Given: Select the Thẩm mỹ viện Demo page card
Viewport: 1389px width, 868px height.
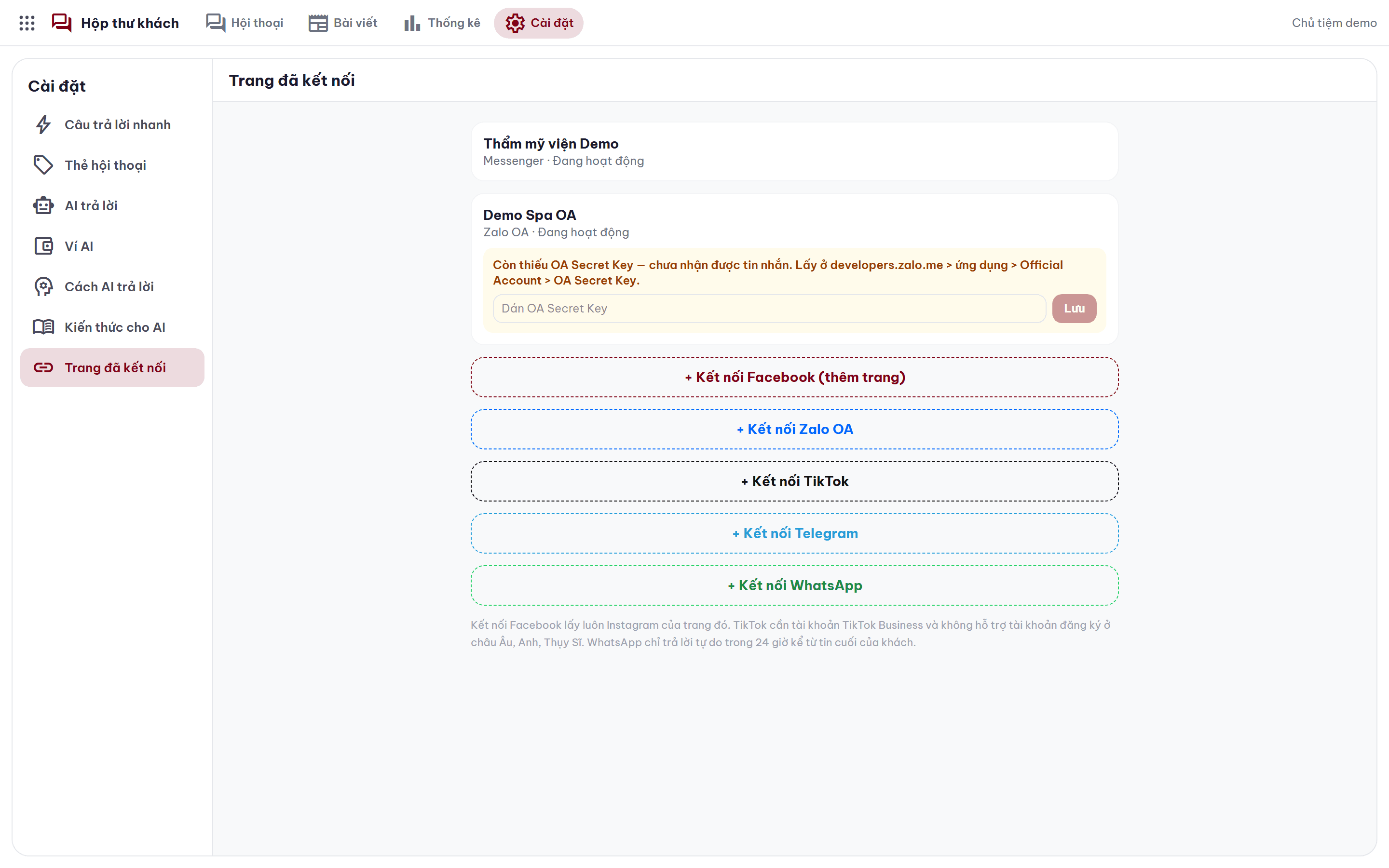Looking at the screenshot, I should [794, 151].
